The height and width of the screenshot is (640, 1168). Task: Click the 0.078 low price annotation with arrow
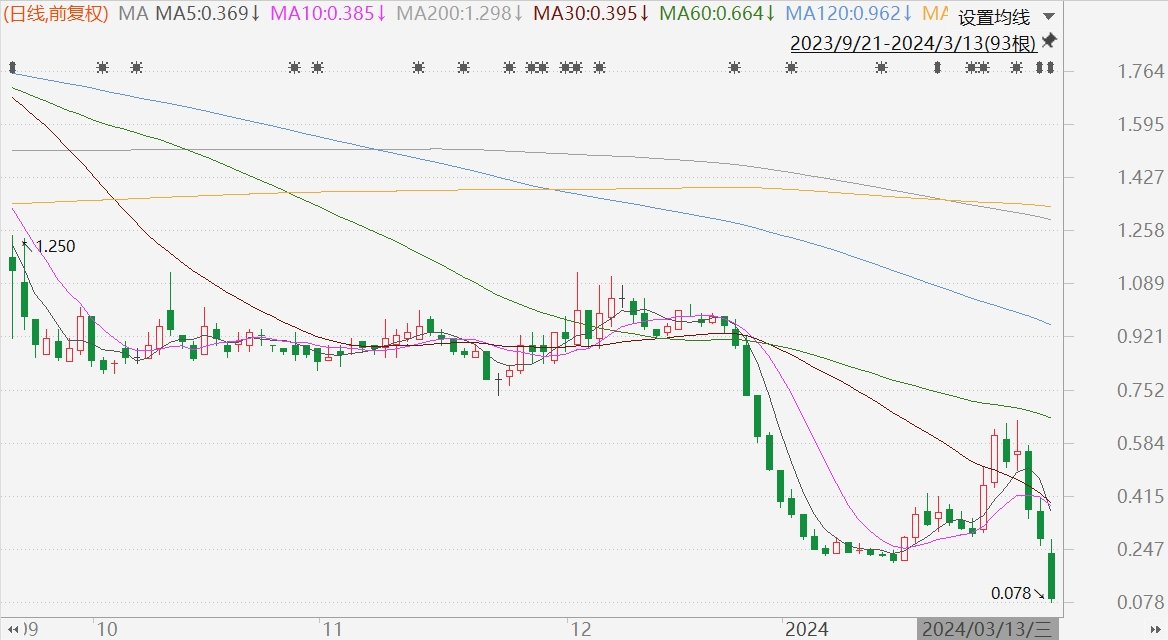coord(1018,593)
